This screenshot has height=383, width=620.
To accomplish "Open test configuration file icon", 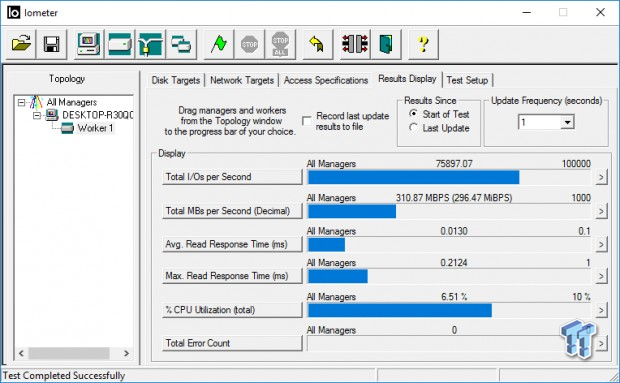I will click(x=21, y=44).
